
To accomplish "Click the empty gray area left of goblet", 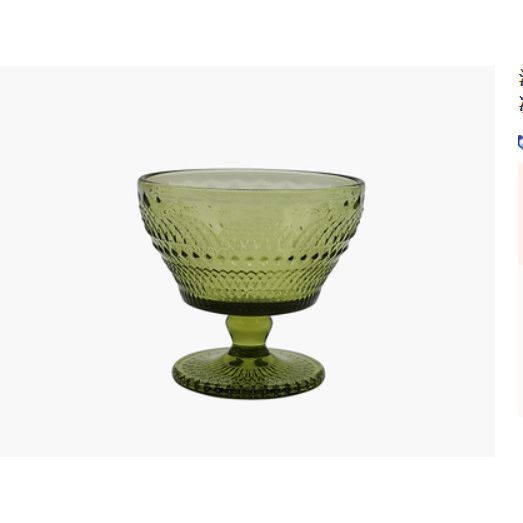I will (68, 262).
